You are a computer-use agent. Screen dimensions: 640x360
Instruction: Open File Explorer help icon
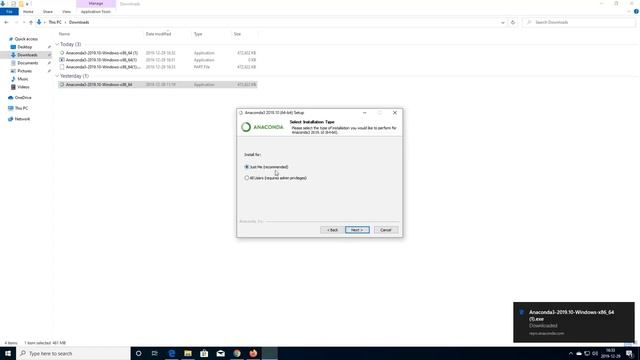[636, 12]
